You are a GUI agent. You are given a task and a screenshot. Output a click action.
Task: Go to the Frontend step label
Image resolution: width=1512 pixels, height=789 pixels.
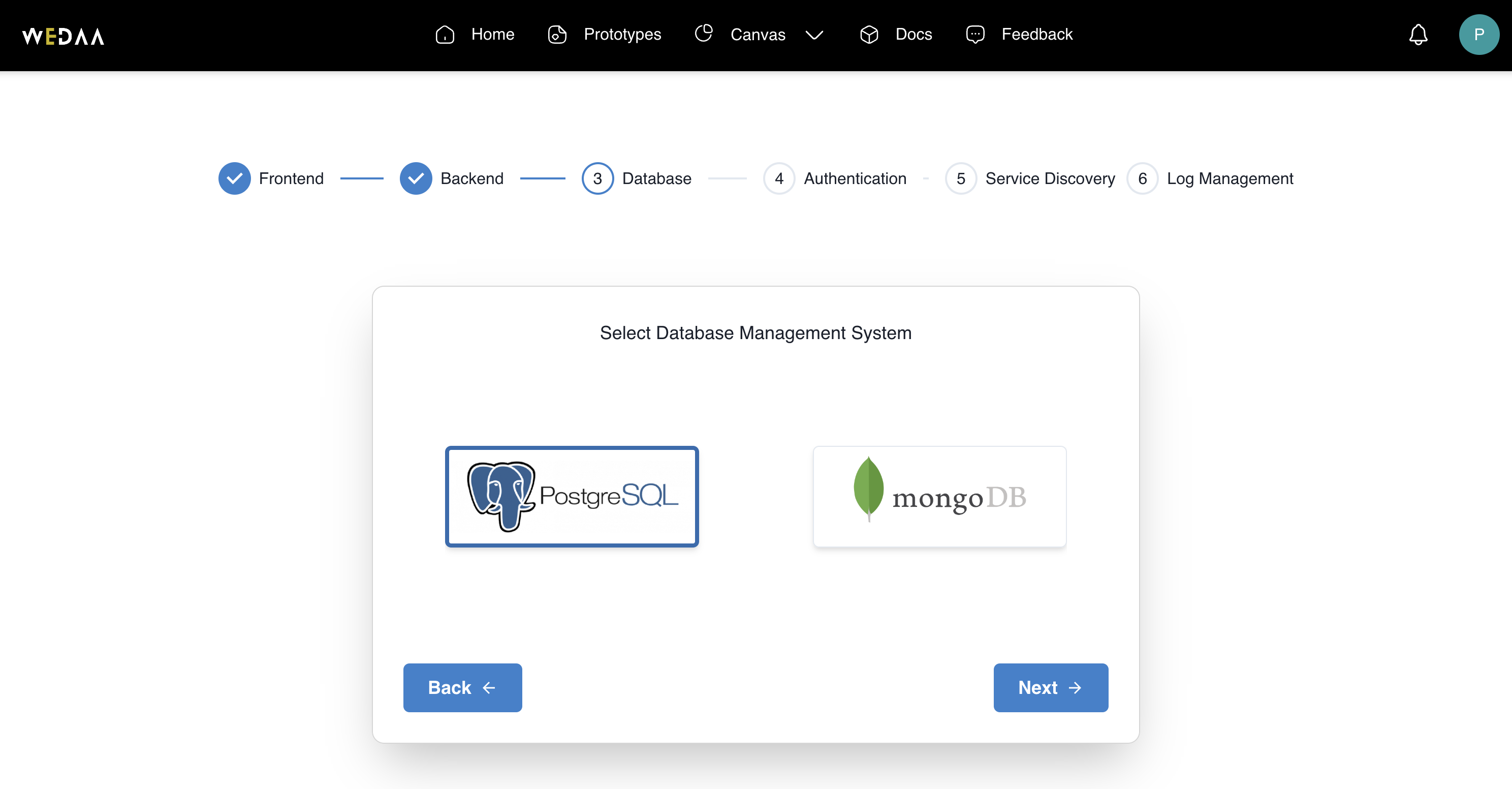(x=291, y=178)
